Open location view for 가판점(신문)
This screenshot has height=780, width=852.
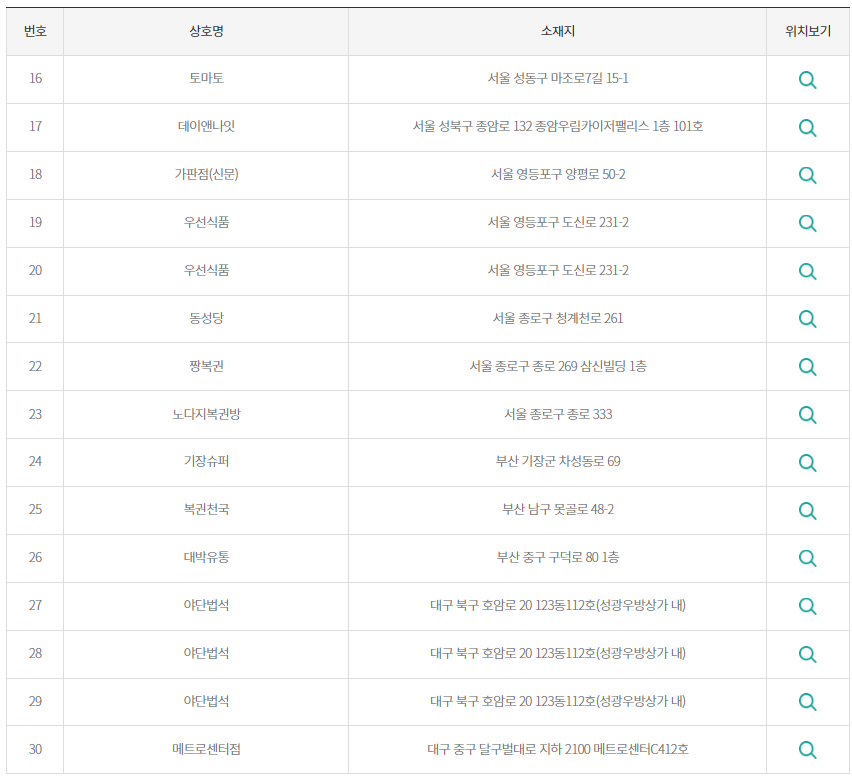click(x=807, y=176)
